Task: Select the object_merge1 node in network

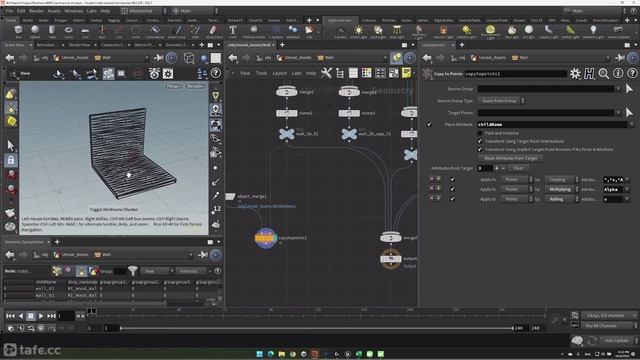Action: 231,196
